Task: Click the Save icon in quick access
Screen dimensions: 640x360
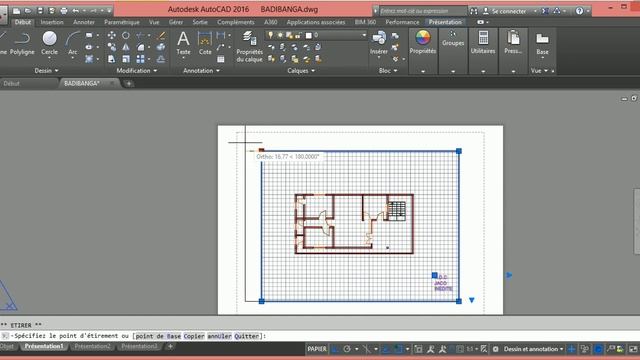Action: [40, 11]
